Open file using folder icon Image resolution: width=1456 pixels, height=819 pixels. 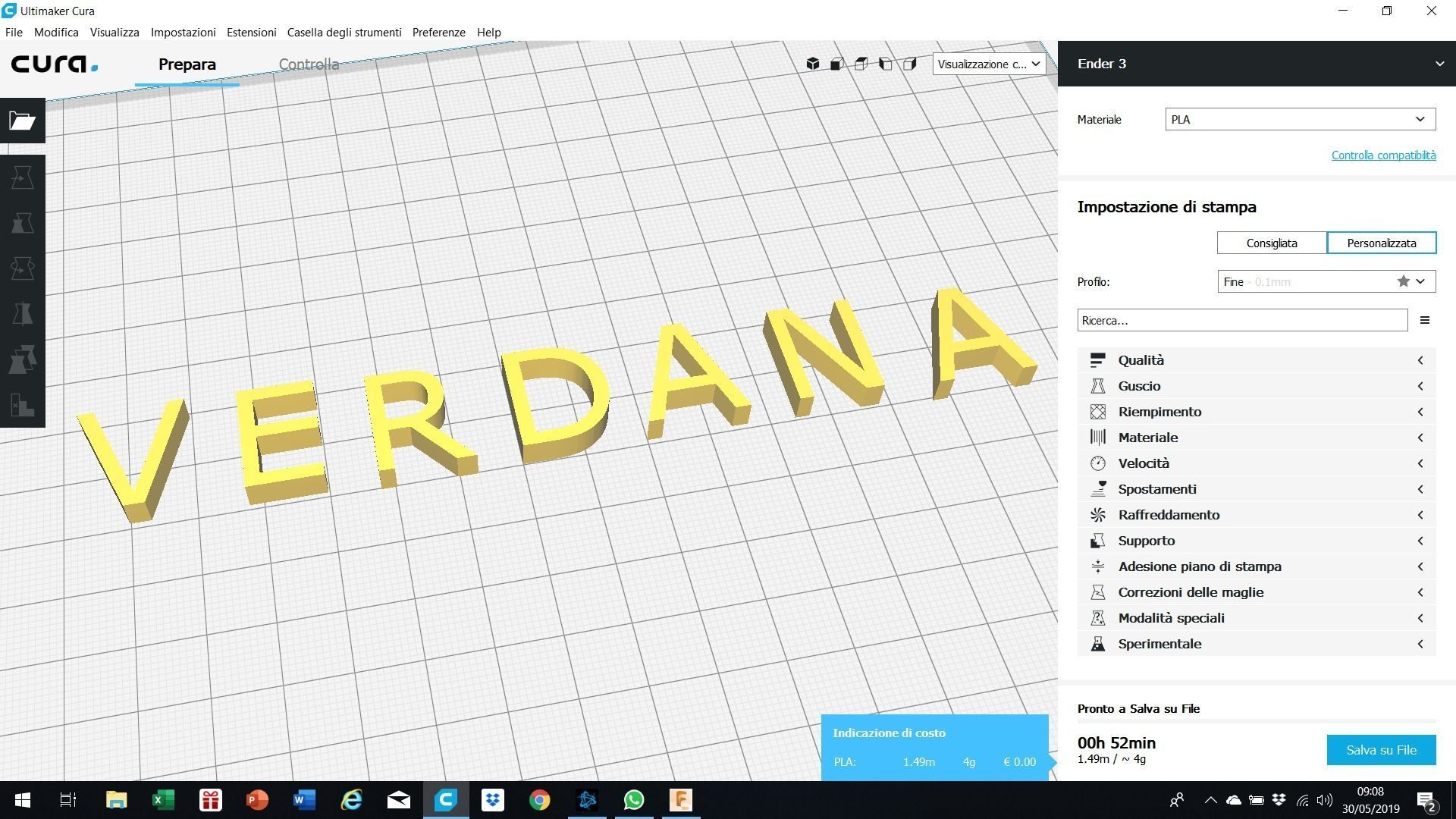click(23, 121)
